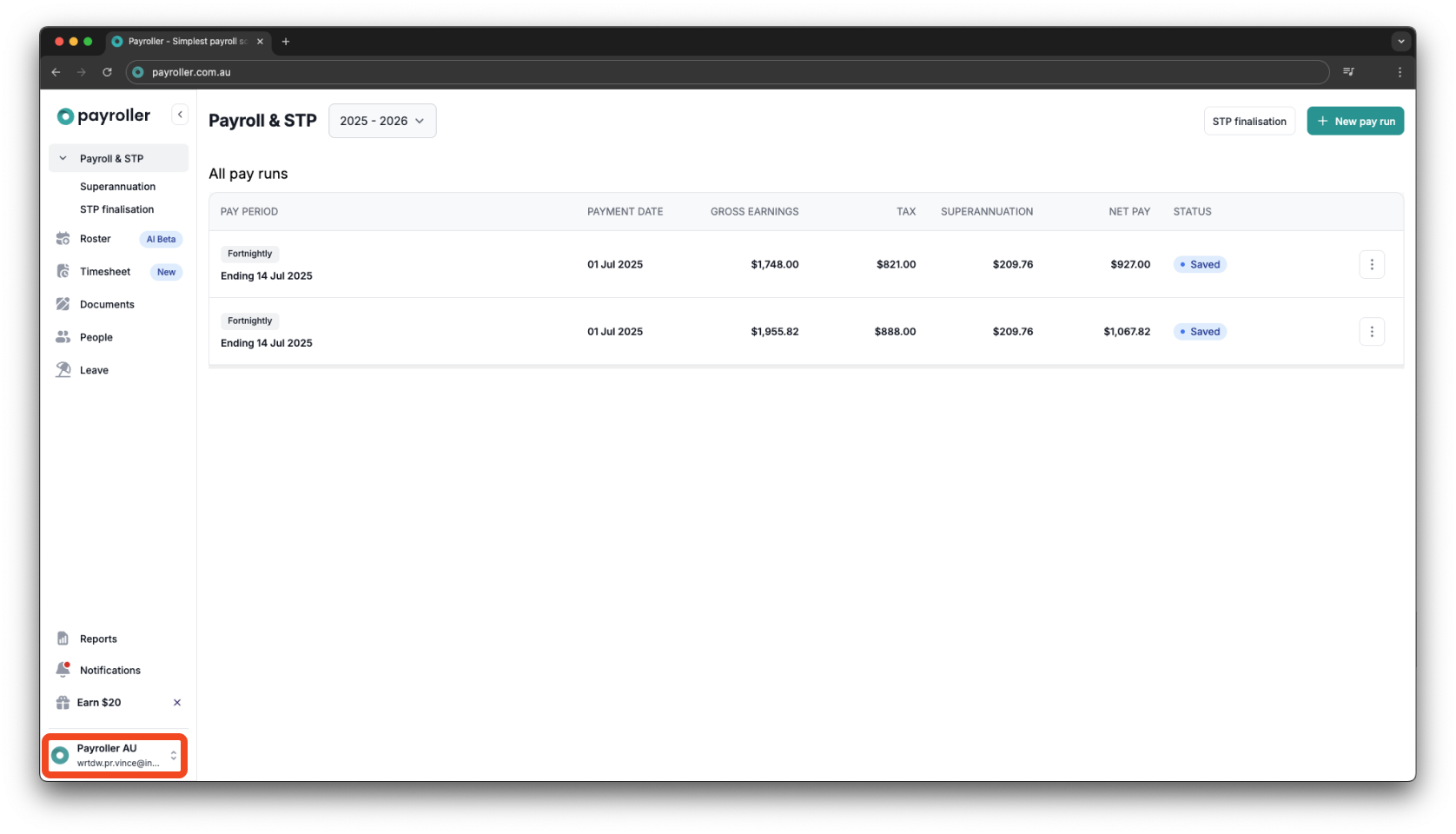Screen dimensions: 1456x834
Task: Open row menu for $1,955.82 pay run
Action: pyautogui.click(x=1372, y=331)
